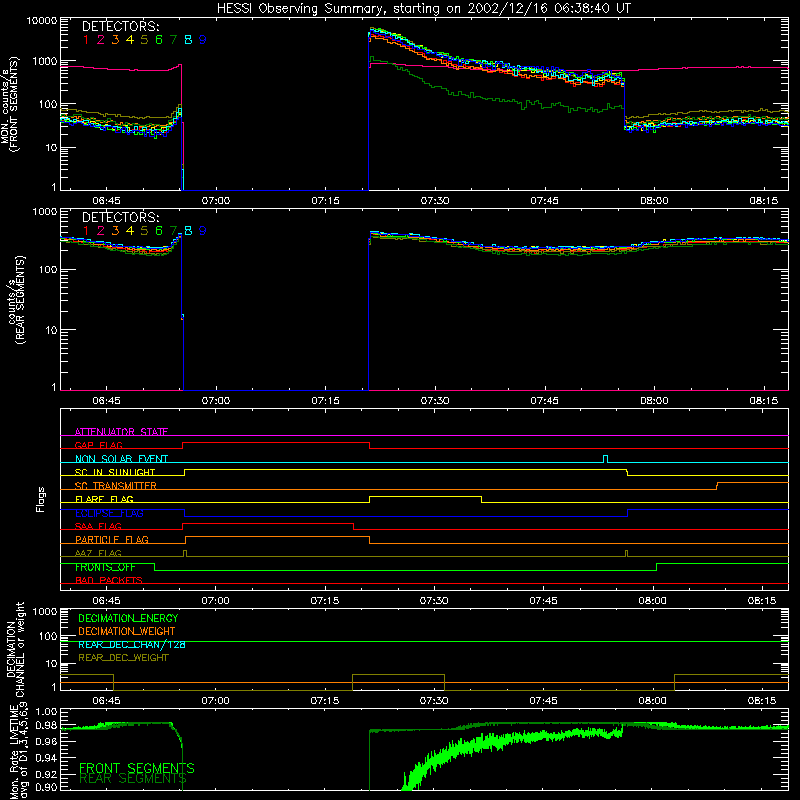Image resolution: width=800 pixels, height=800 pixels.
Task: Click the ATTENUATOR_STATE flag label
Action: click(121, 432)
